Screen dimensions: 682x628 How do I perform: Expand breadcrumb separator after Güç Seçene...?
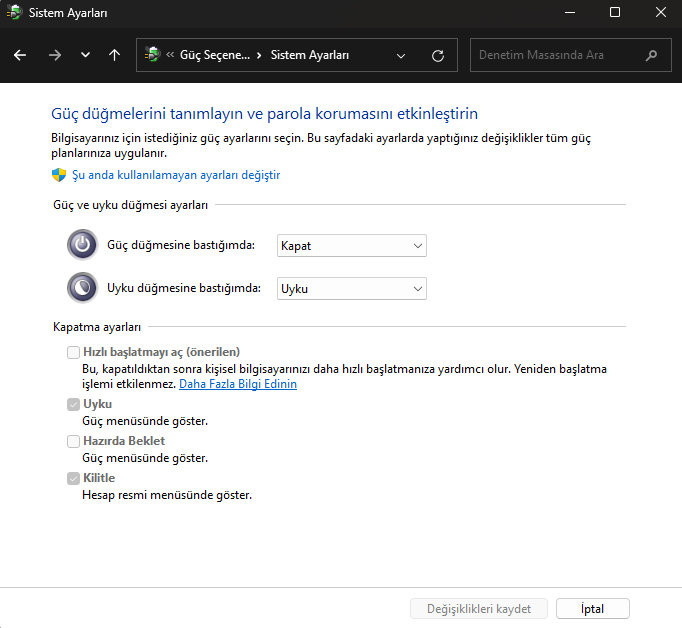tap(259, 55)
